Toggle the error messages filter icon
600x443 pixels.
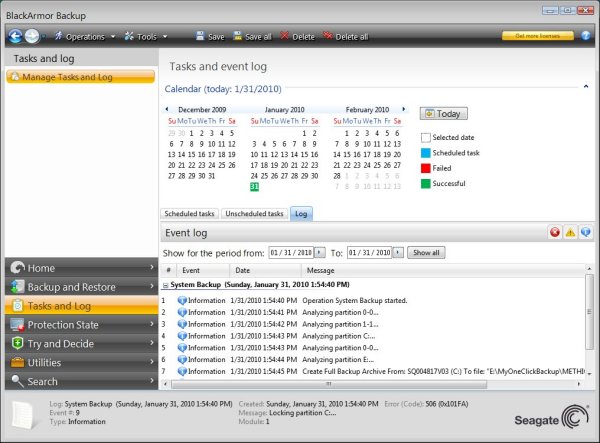tap(555, 232)
